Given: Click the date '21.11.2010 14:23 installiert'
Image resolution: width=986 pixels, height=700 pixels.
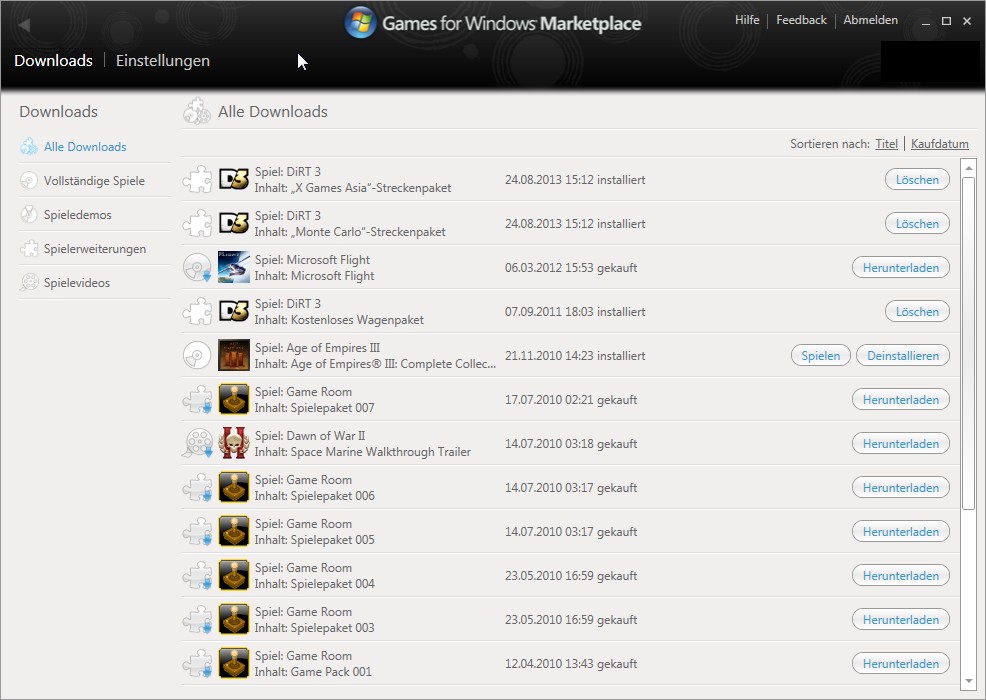Looking at the screenshot, I should (x=575, y=355).
